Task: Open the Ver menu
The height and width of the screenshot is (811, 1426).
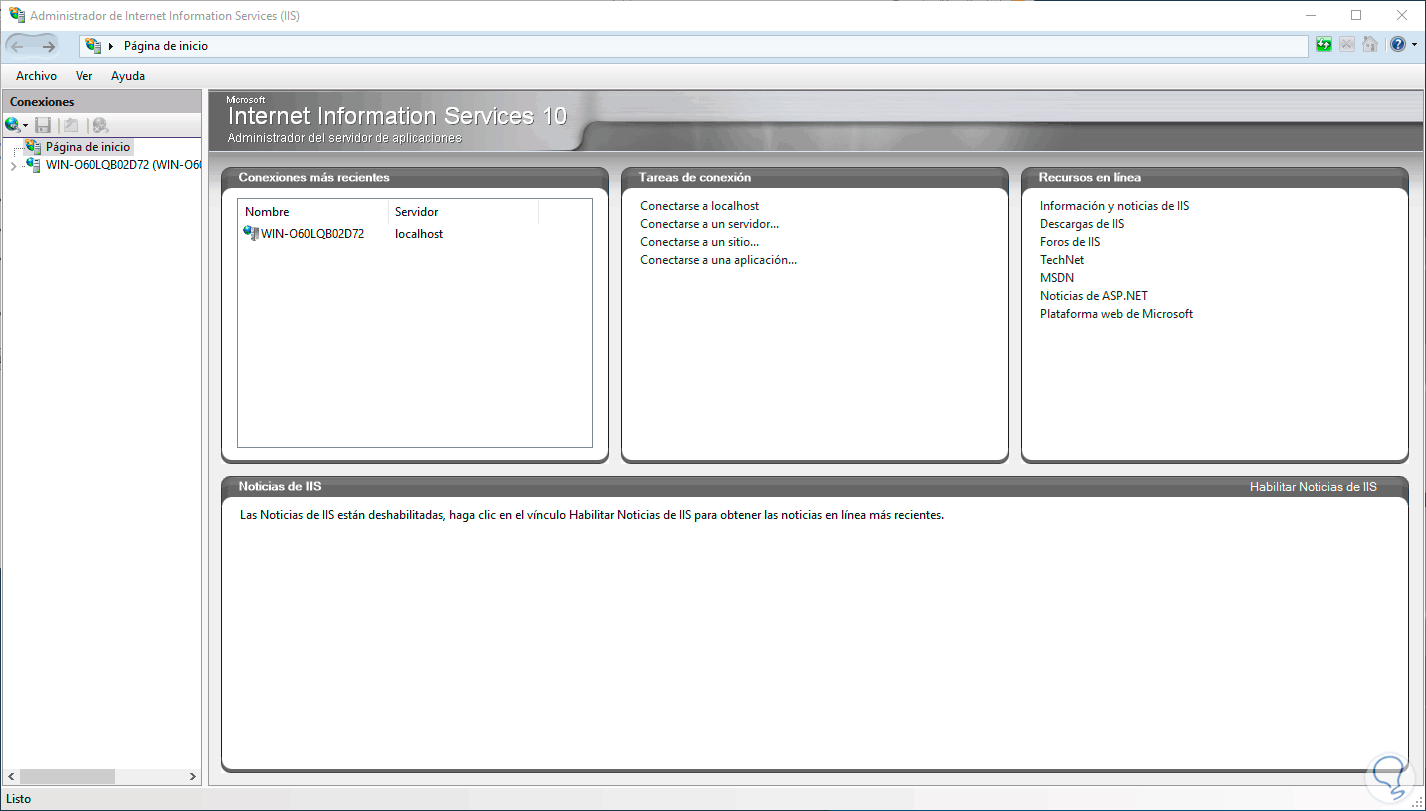Action: click(x=84, y=76)
